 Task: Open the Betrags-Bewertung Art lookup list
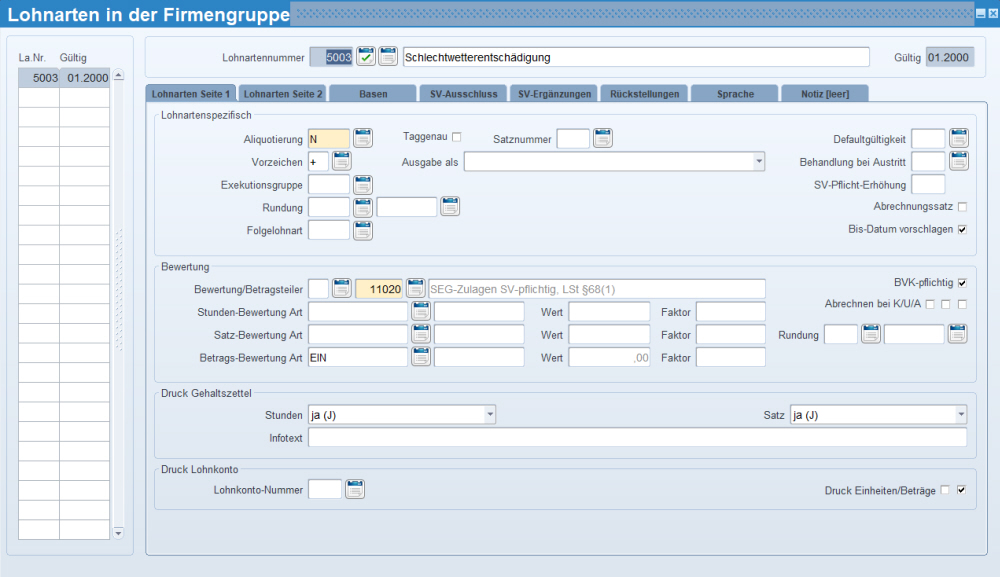click(x=421, y=357)
